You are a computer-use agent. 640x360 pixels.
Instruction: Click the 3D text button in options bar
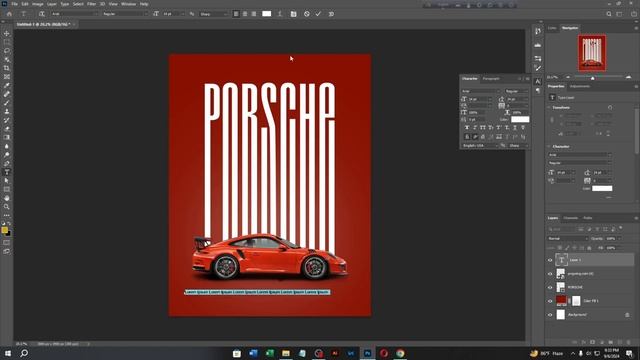[x=331, y=14]
